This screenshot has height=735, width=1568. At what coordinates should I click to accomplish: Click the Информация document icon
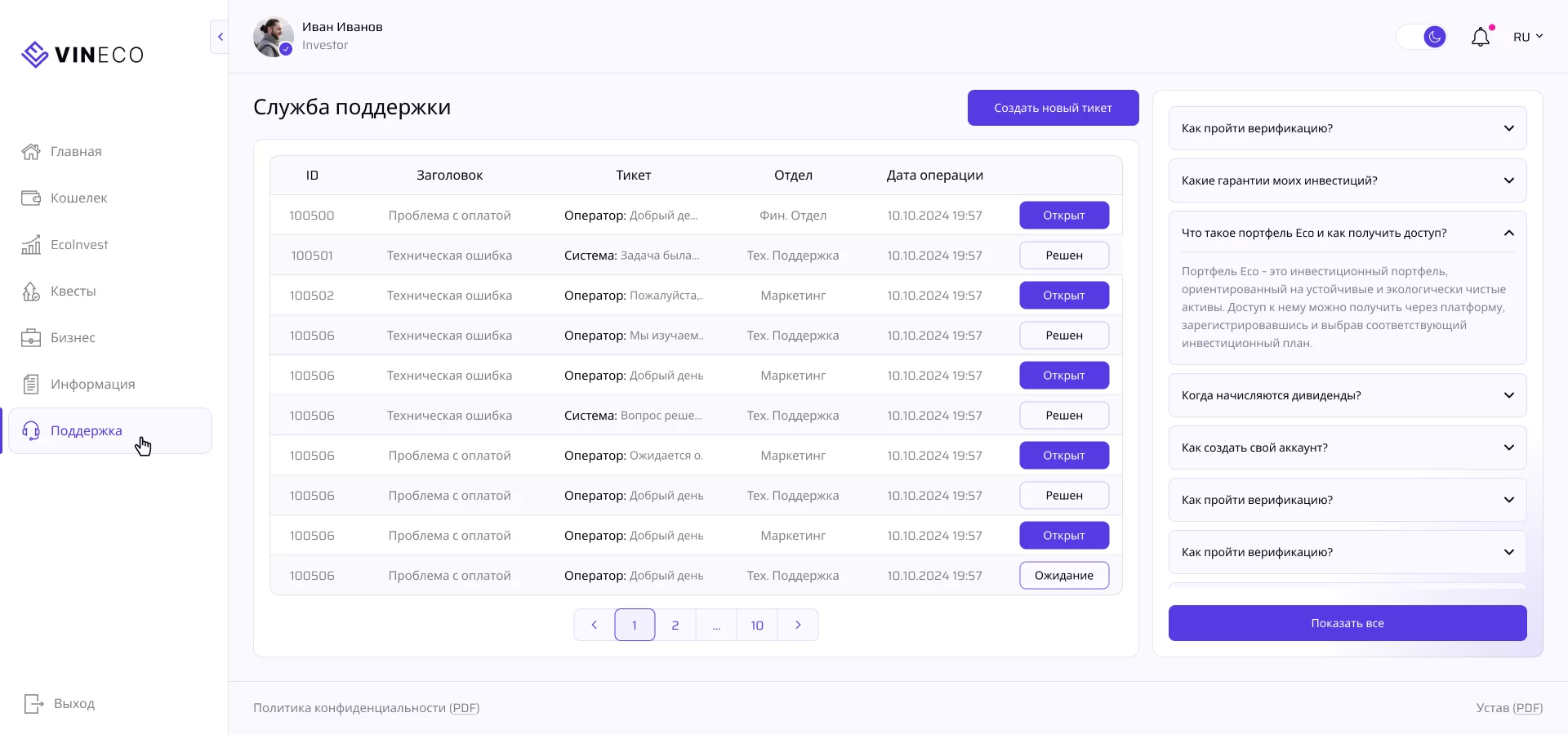[31, 385]
